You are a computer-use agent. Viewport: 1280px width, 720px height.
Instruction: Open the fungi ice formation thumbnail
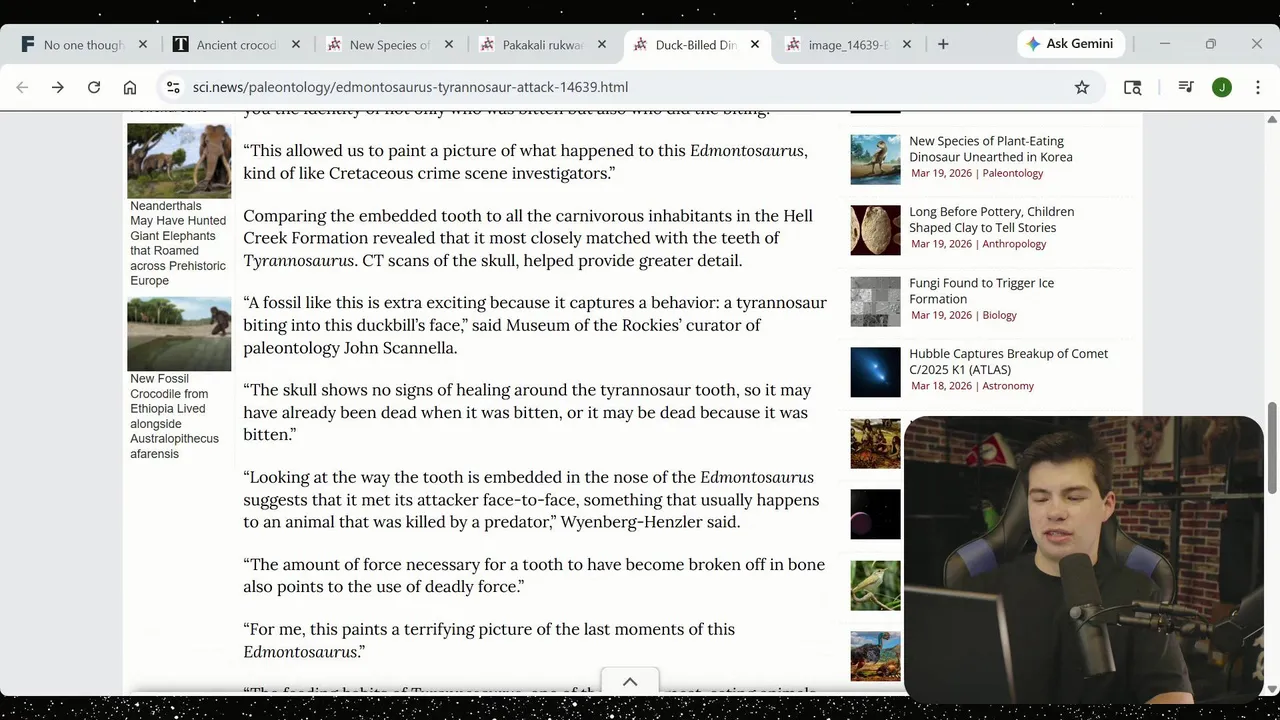coord(875,301)
